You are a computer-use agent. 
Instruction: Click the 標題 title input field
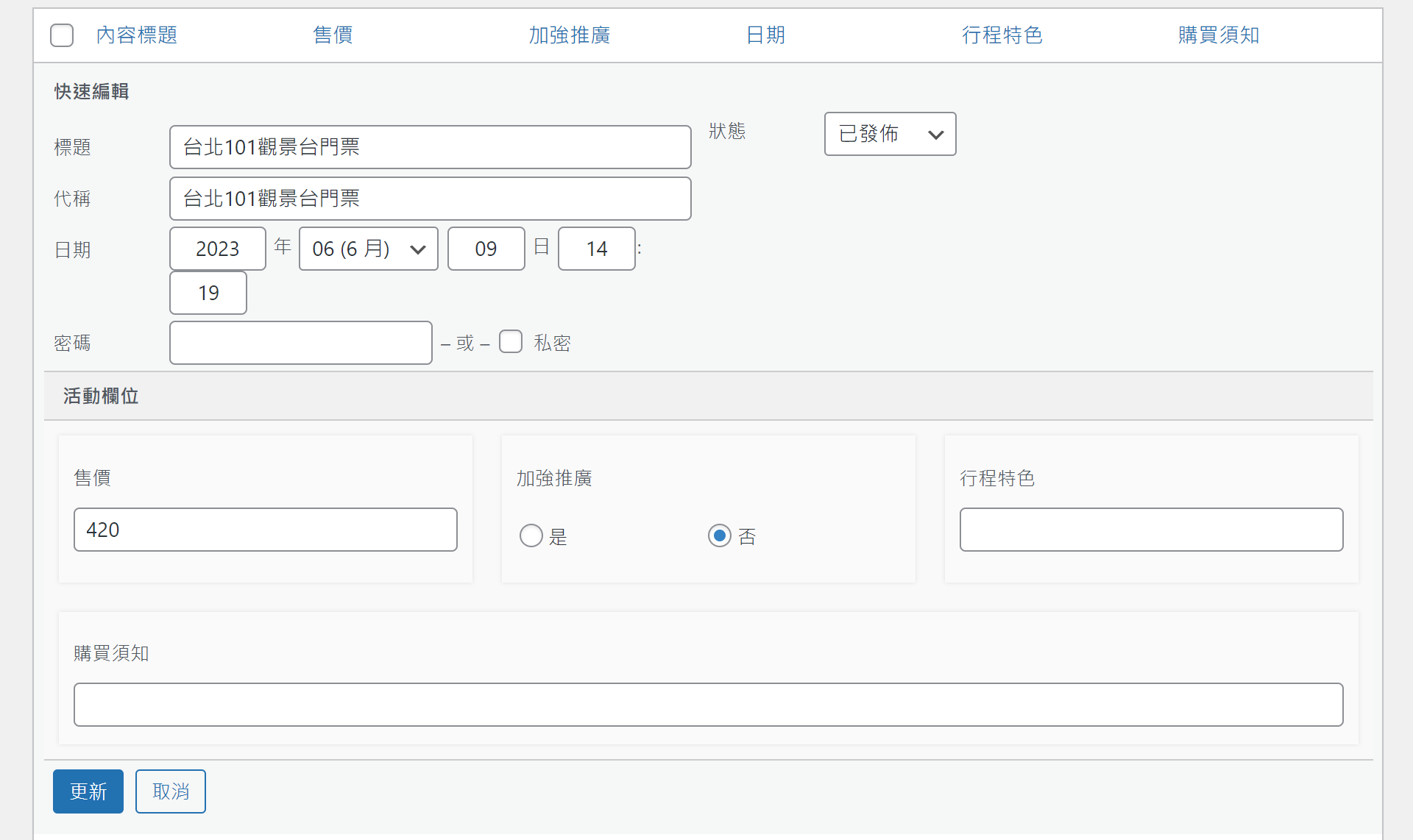click(x=430, y=147)
